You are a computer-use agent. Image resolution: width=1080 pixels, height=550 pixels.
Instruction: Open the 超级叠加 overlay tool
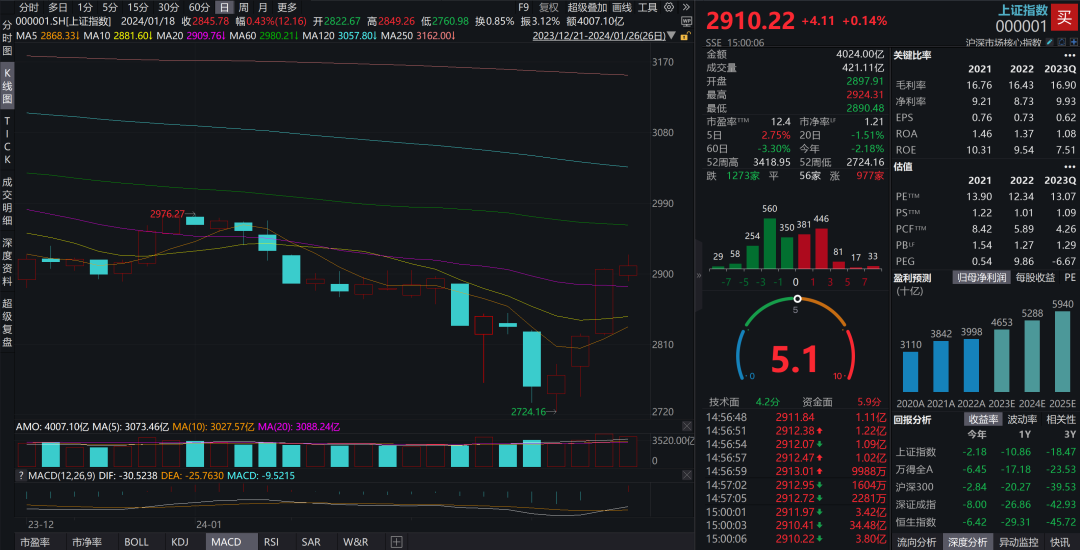tap(588, 7)
